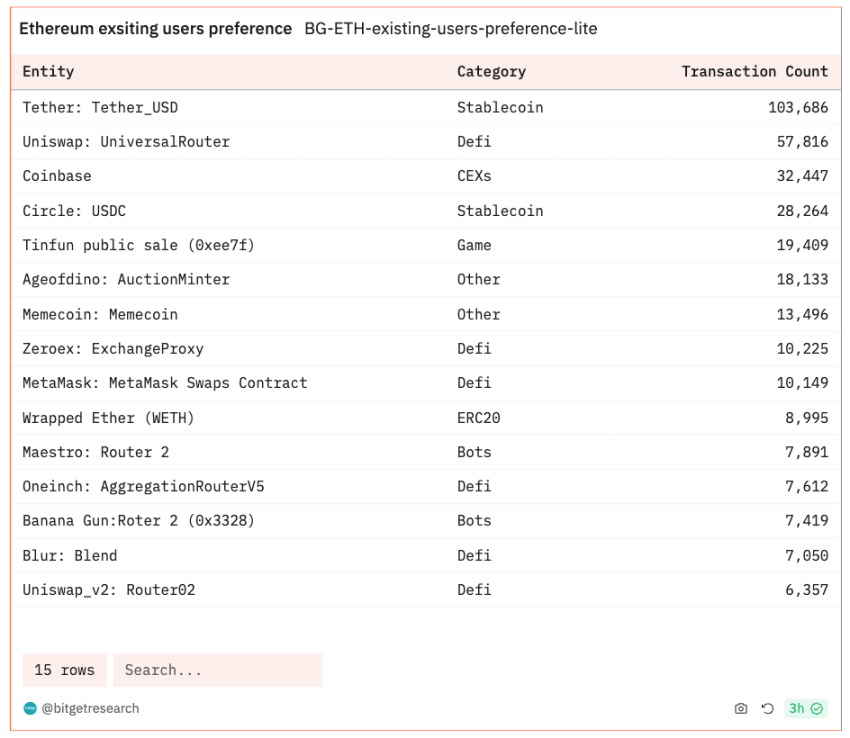Viewport: 850px width, 738px height.
Task: Sort by Entity column header
Action: click(48, 72)
